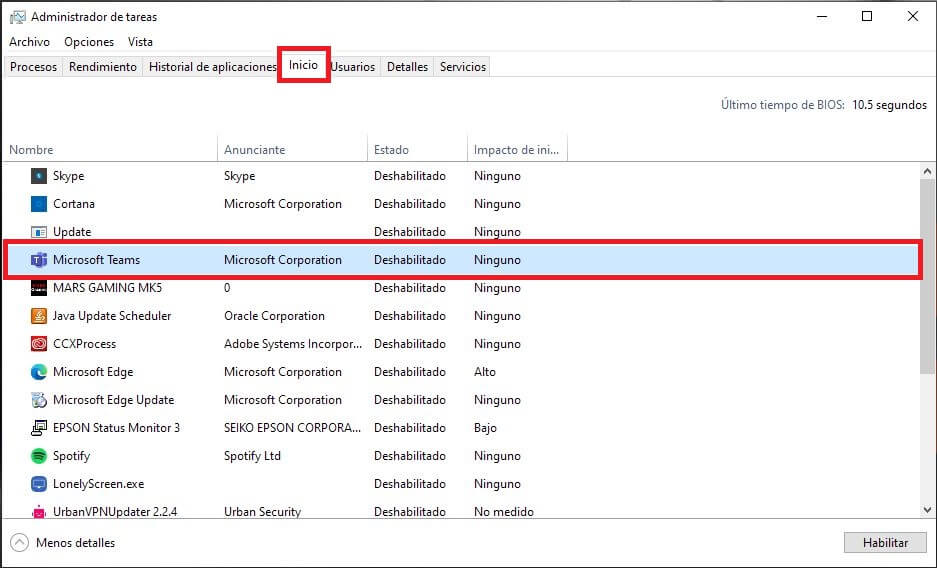The height and width of the screenshot is (568, 937).
Task: Click the UrbanVPNUpdater icon
Action: coord(39,512)
